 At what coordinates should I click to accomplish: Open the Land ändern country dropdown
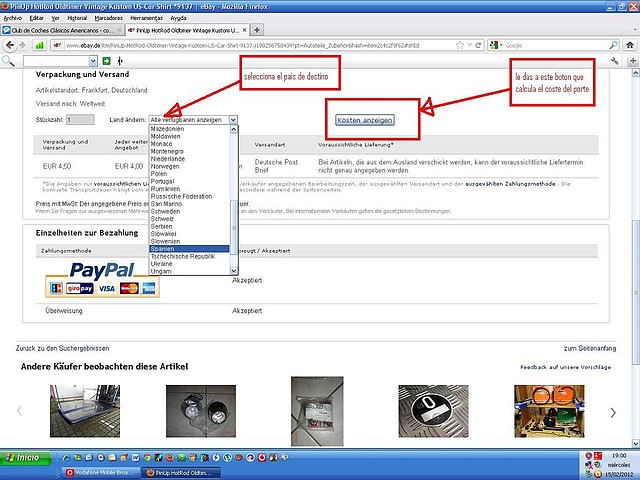[x=193, y=120]
